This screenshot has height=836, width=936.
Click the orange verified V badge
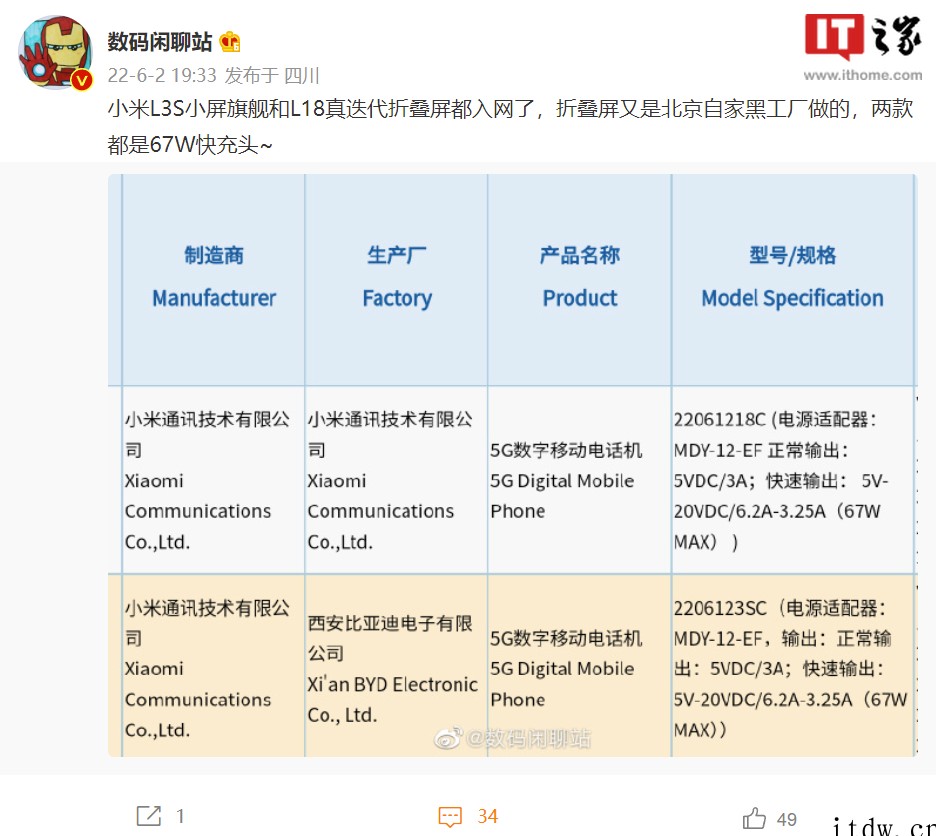click(82, 80)
